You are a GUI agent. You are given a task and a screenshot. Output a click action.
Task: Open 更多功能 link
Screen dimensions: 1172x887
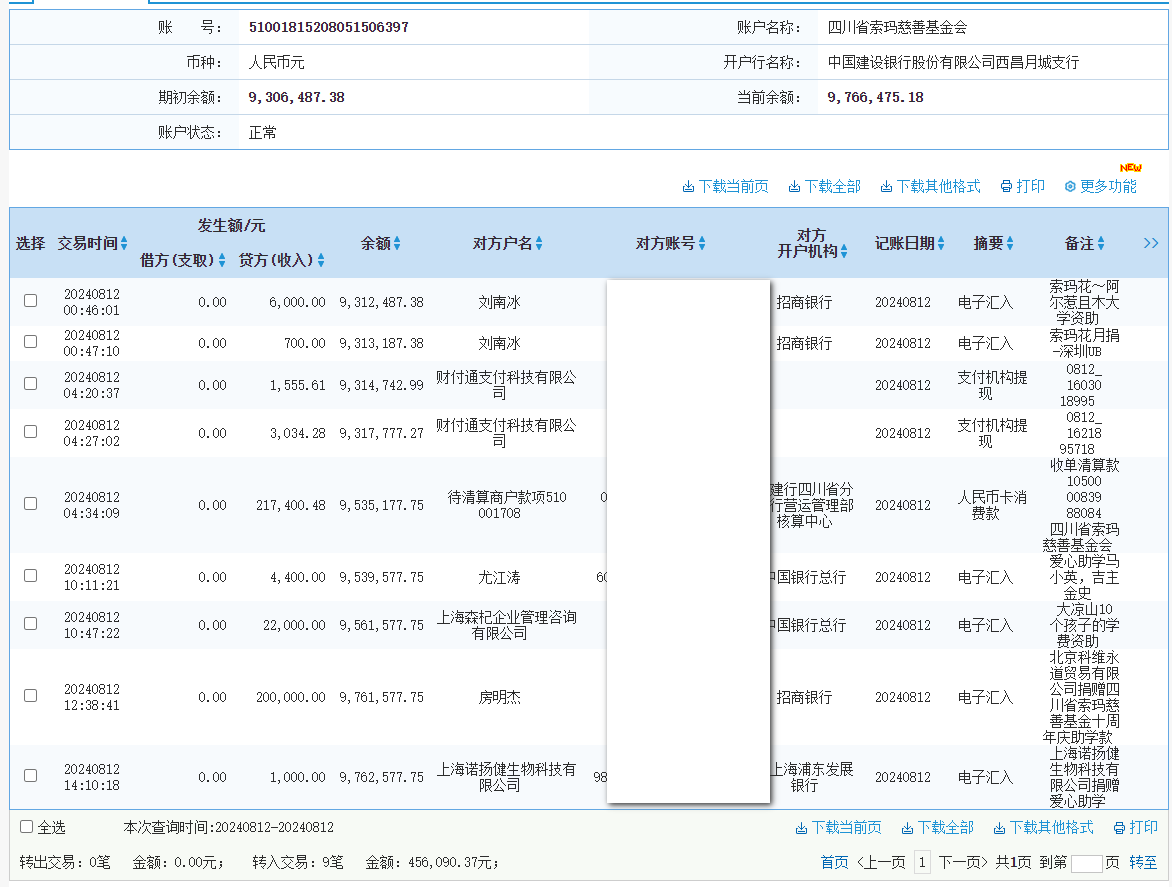click(1108, 187)
